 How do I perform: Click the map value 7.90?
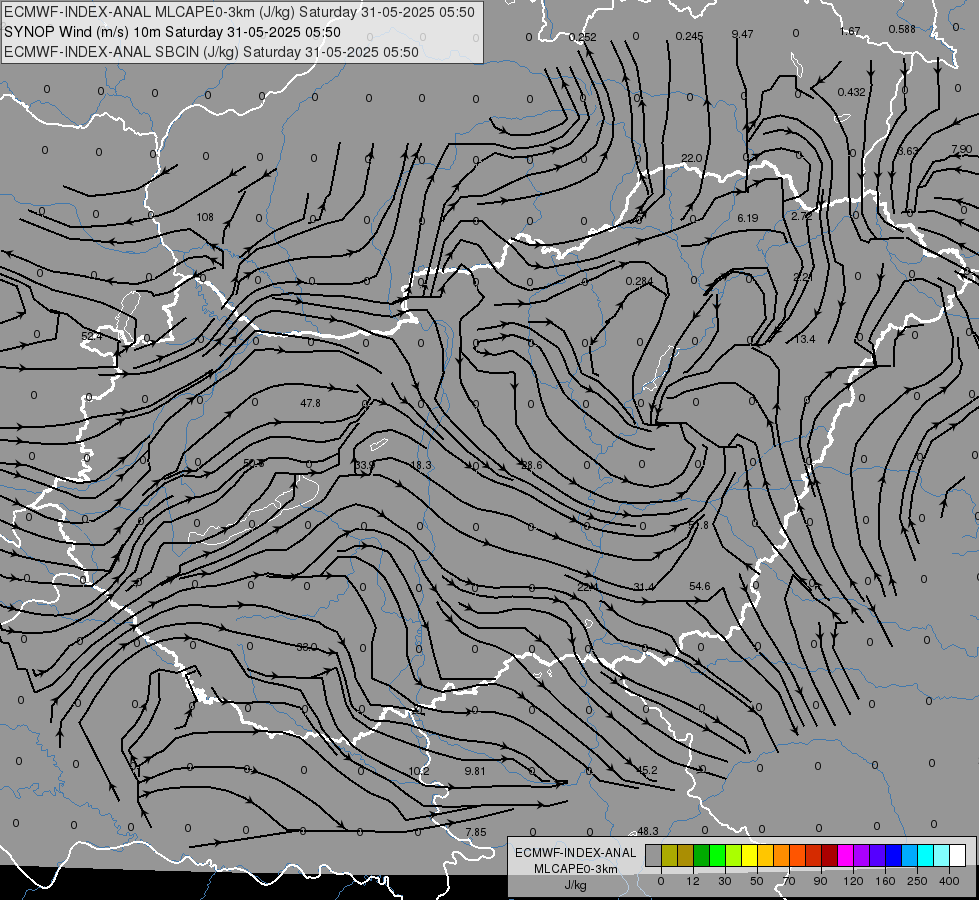click(x=962, y=149)
